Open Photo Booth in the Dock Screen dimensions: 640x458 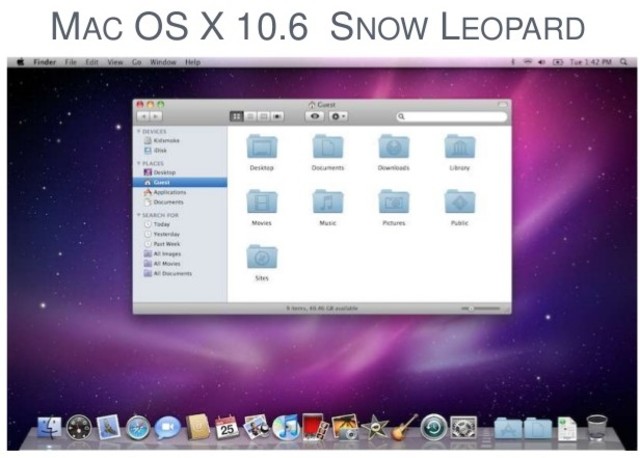pyautogui.click(x=316, y=427)
